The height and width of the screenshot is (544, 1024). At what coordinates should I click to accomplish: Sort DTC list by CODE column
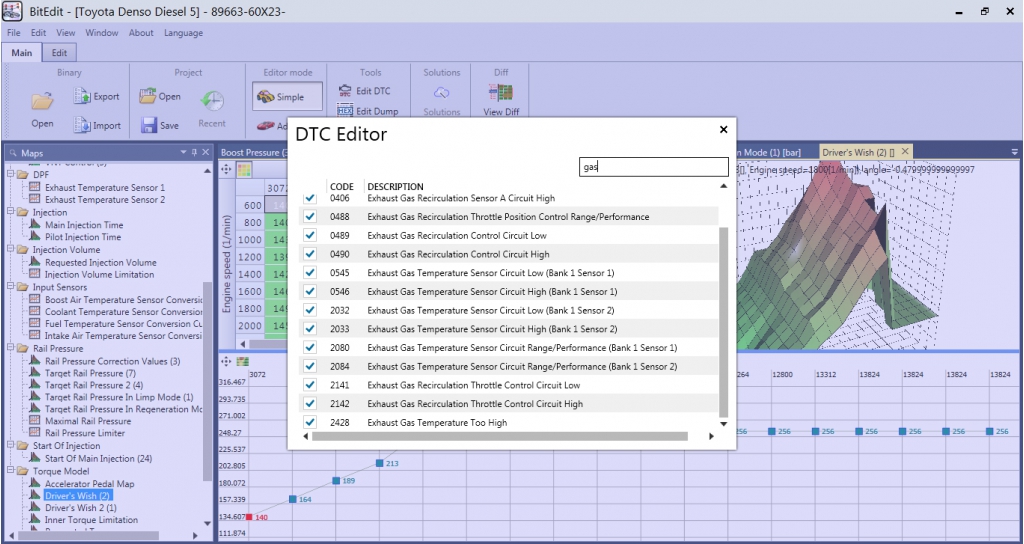tap(342, 186)
